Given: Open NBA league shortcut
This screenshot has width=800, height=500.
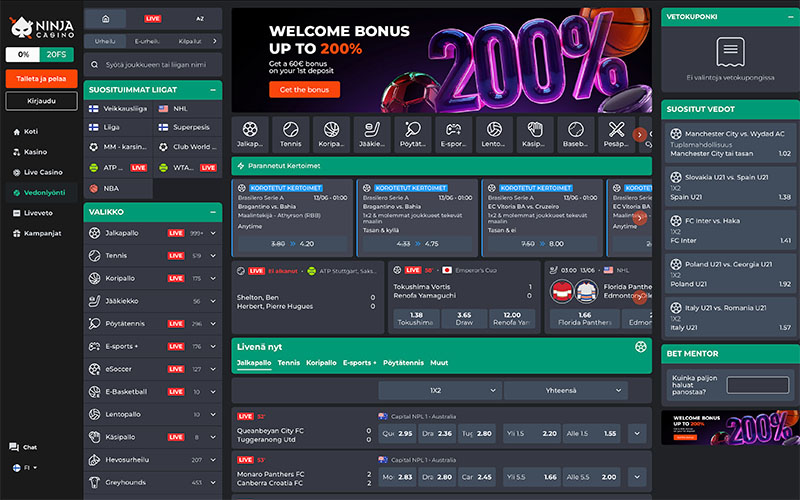Looking at the screenshot, I should tap(118, 188).
